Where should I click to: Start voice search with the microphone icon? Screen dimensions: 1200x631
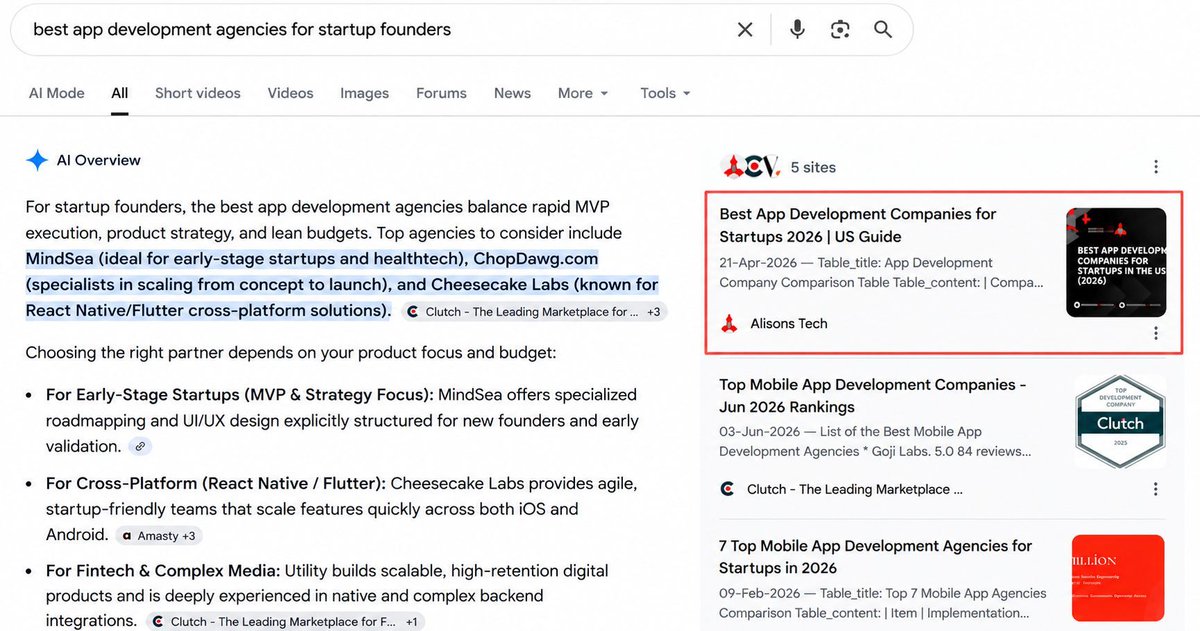797,30
